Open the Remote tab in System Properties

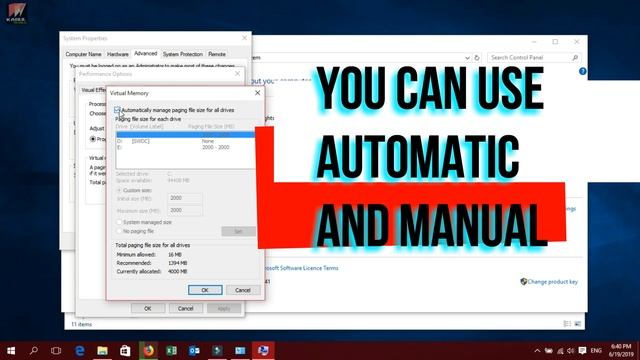[217, 54]
